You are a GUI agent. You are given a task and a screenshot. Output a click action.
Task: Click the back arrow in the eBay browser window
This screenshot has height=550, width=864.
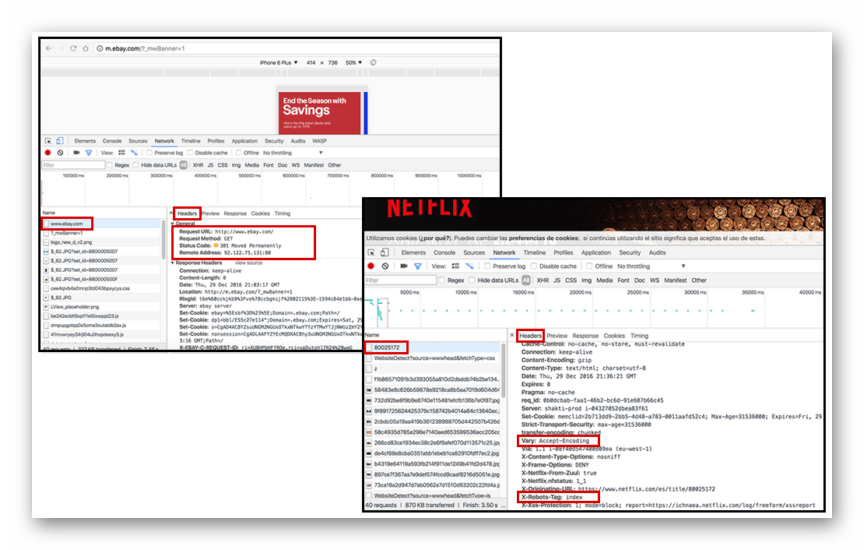tap(49, 48)
